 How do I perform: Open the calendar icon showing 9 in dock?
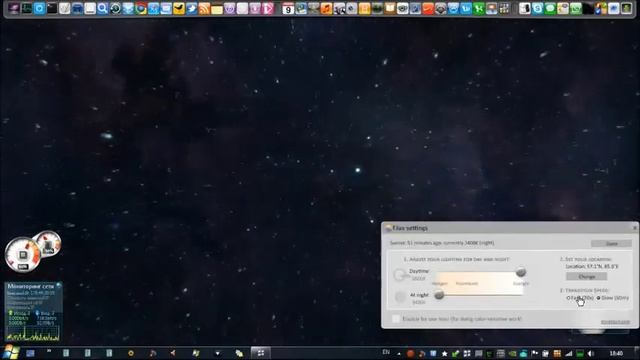point(288,9)
